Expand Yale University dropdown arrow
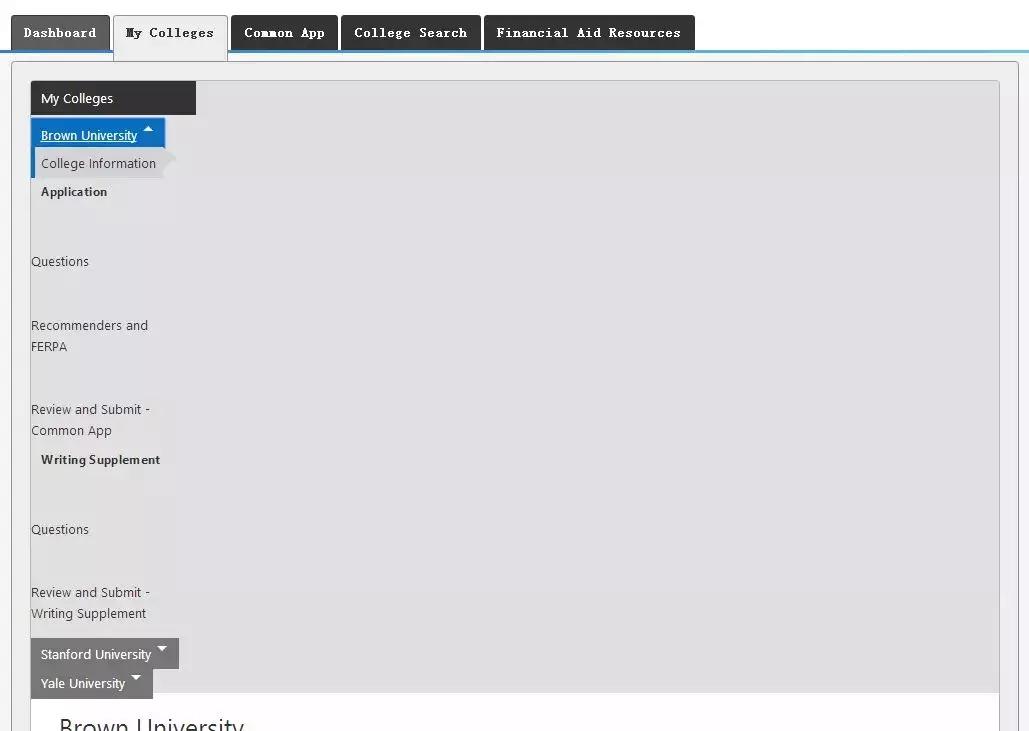 click(136, 677)
